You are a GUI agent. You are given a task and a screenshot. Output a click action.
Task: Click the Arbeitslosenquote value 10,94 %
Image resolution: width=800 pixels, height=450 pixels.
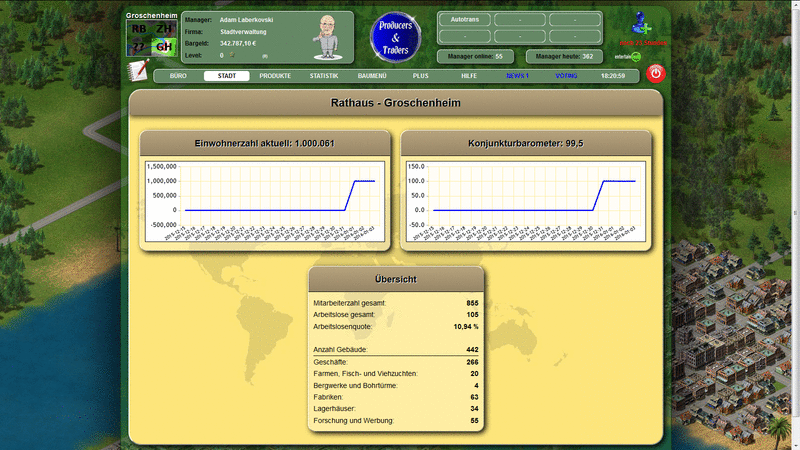(x=466, y=327)
